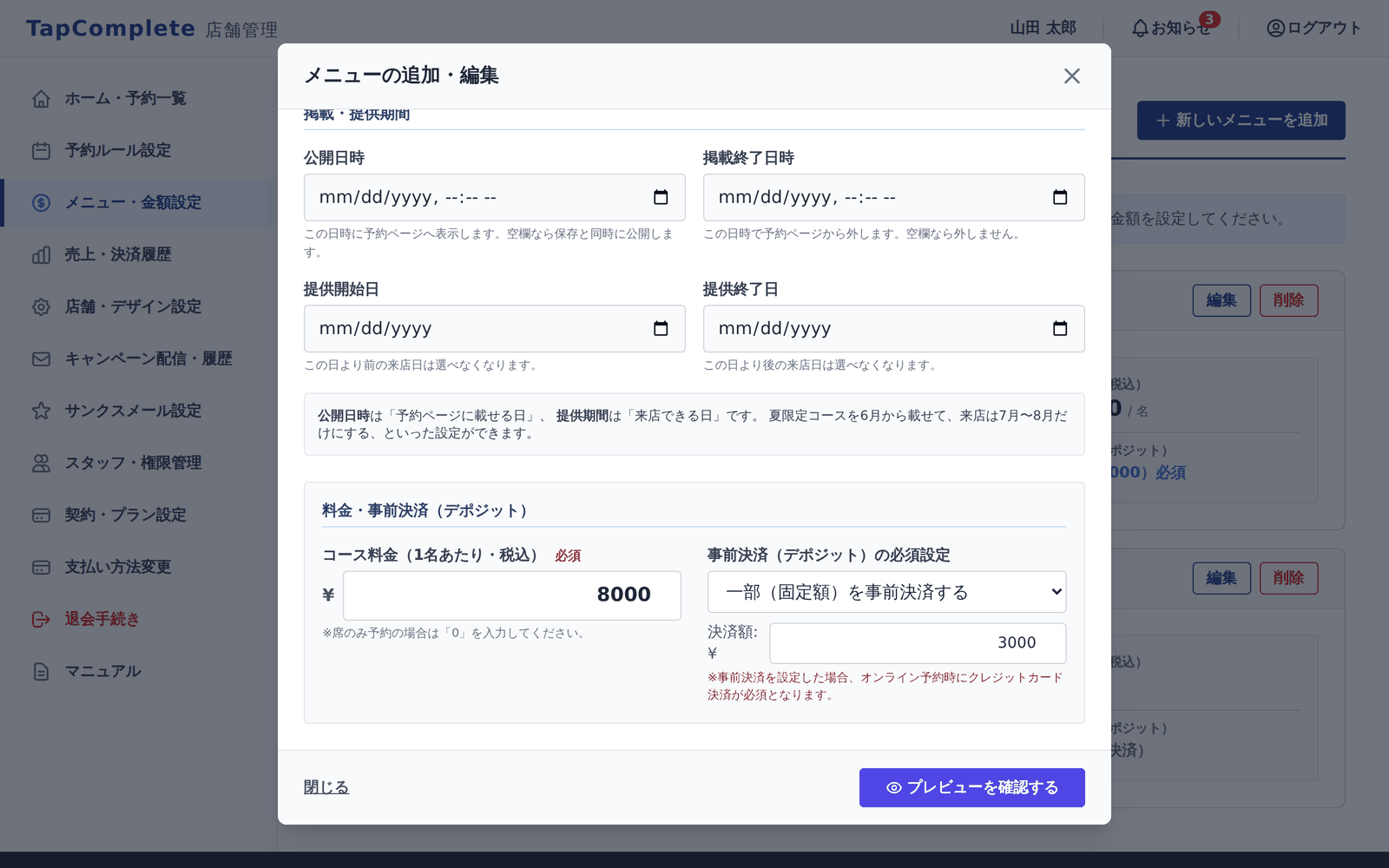
Task: Open calendar picker for 公開日時
Action: (x=661, y=197)
